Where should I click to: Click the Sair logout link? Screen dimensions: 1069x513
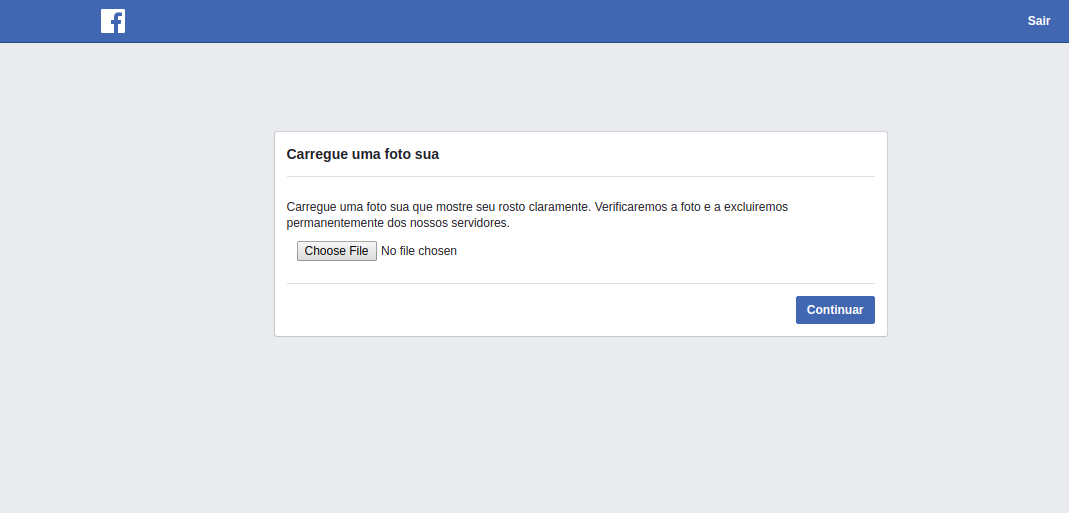1038,21
